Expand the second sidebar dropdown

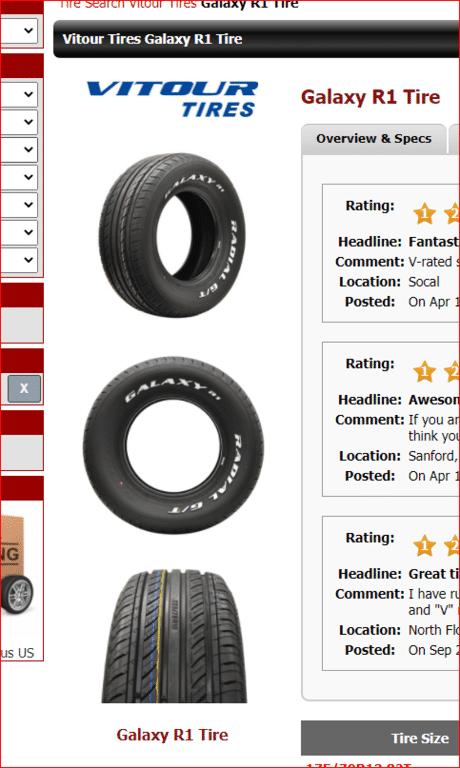tap(19, 95)
